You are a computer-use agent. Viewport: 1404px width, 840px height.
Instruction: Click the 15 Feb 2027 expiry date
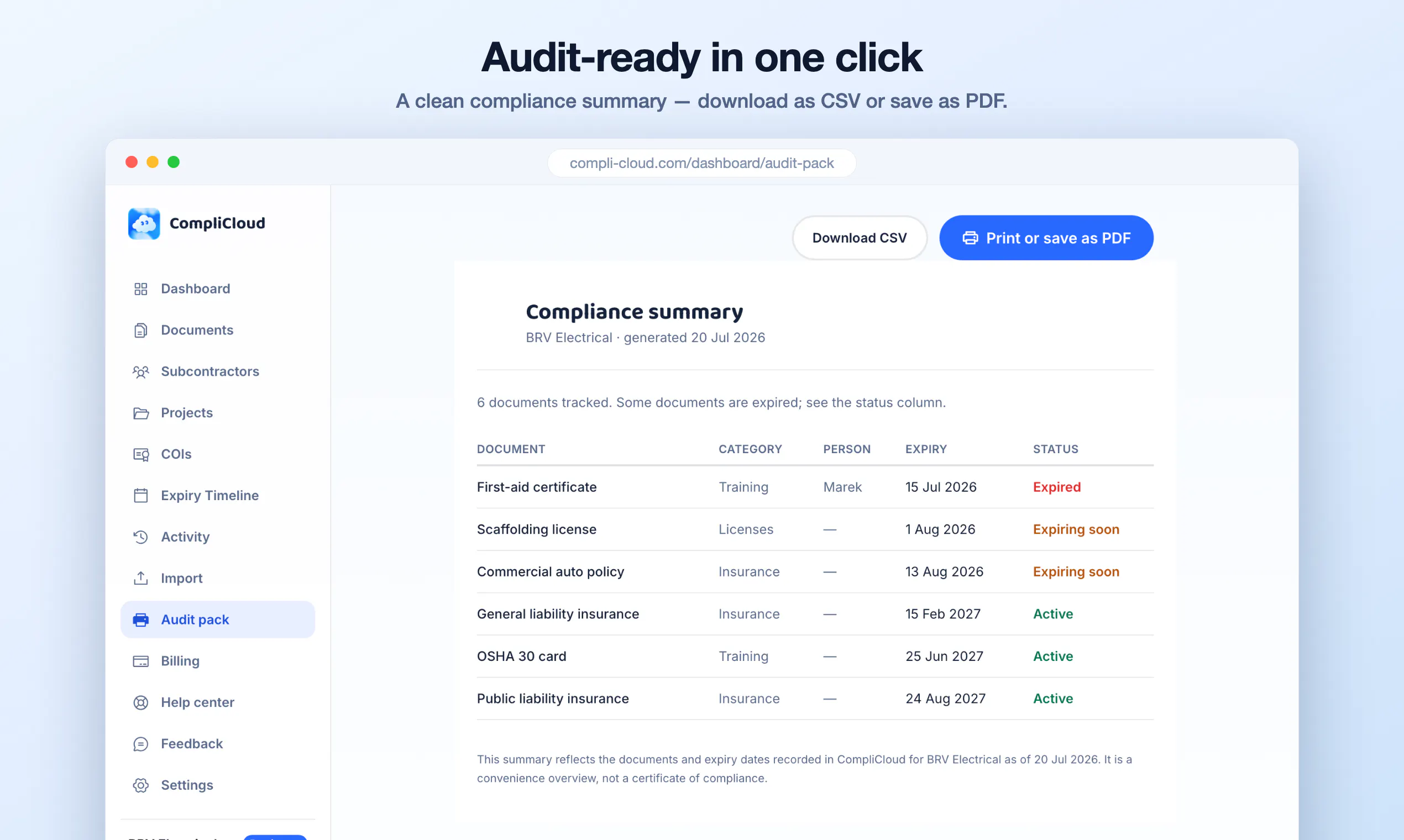[x=942, y=614]
